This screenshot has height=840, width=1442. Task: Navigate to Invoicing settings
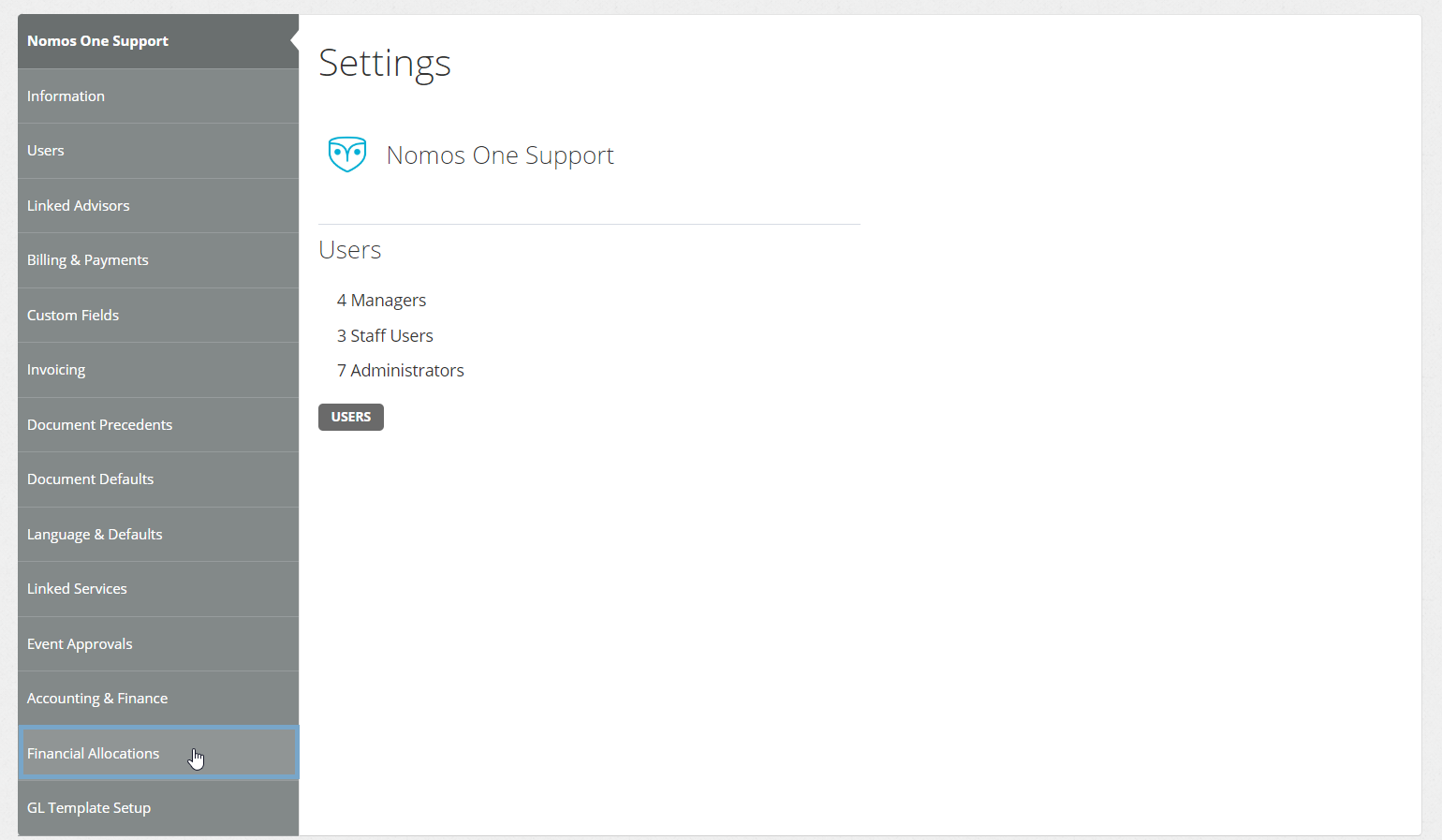158,370
